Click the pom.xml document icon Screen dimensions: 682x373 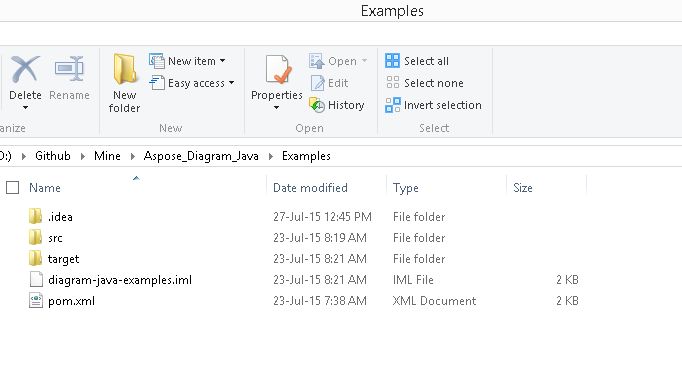point(36,300)
